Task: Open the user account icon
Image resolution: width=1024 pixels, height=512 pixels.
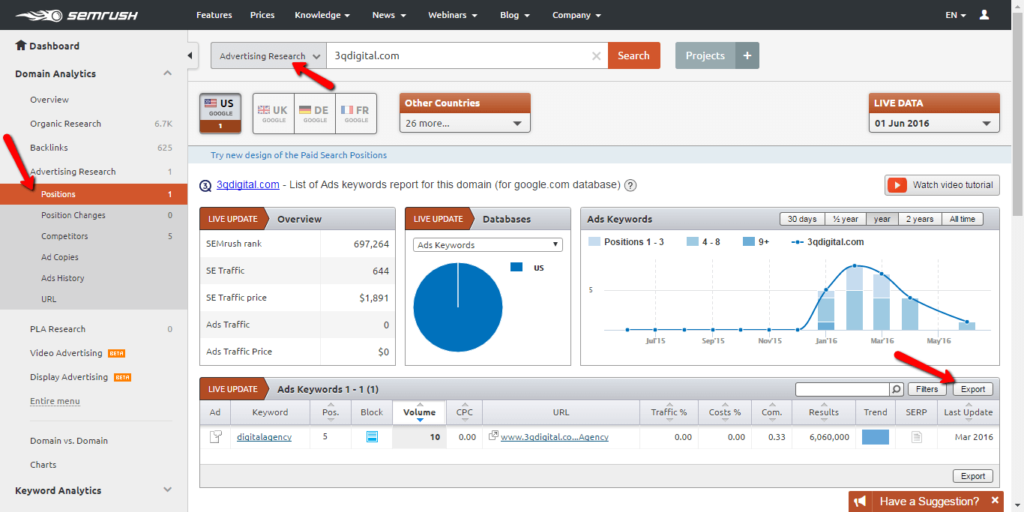Action: (x=984, y=14)
